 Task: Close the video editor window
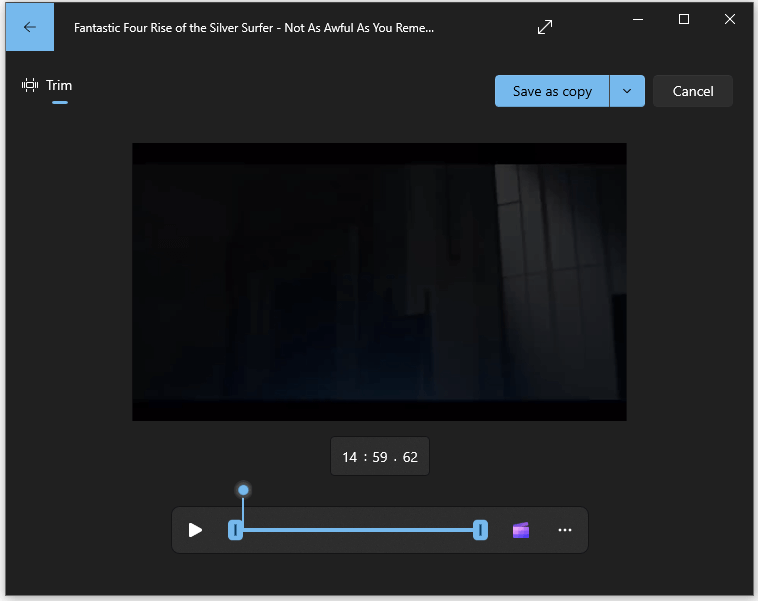(x=729, y=19)
